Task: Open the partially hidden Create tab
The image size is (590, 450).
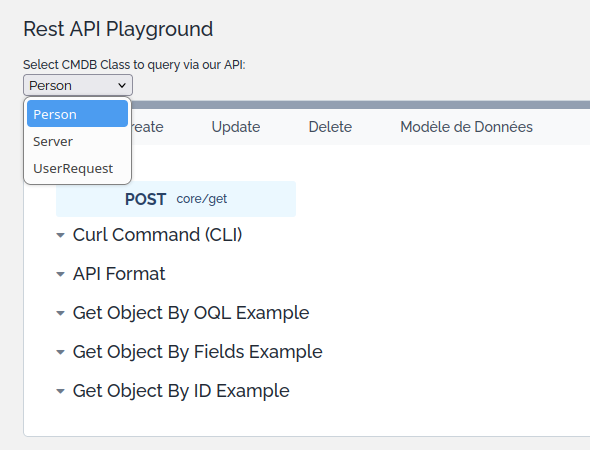Action: (x=148, y=127)
